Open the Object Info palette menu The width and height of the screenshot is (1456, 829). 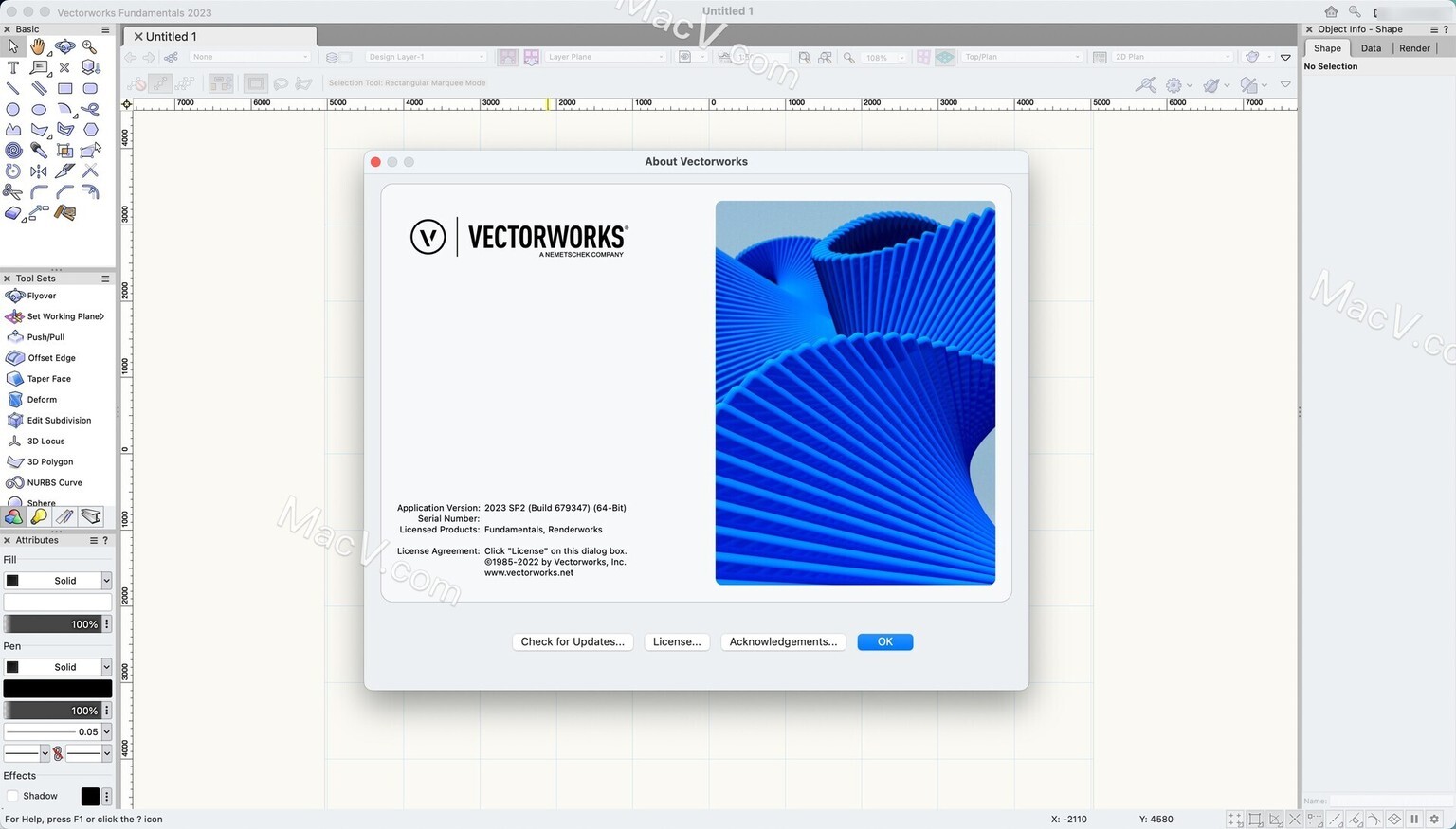(x=1433, y=29)
